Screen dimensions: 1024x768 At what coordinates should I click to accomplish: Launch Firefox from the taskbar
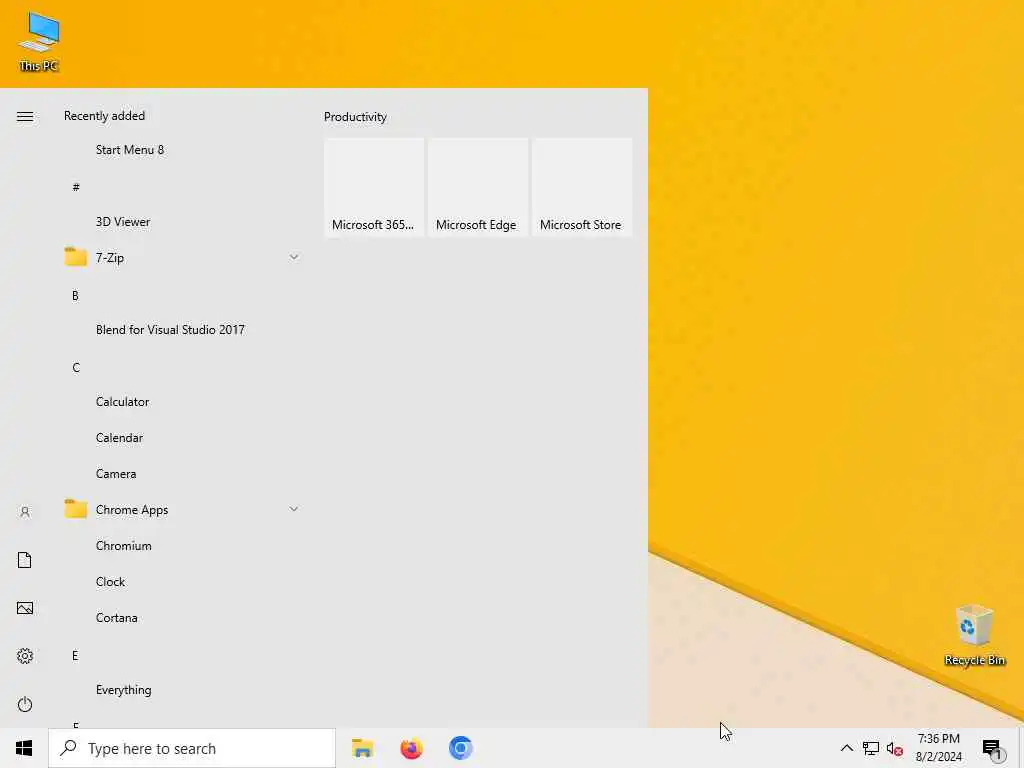click(x=411, y=748)
